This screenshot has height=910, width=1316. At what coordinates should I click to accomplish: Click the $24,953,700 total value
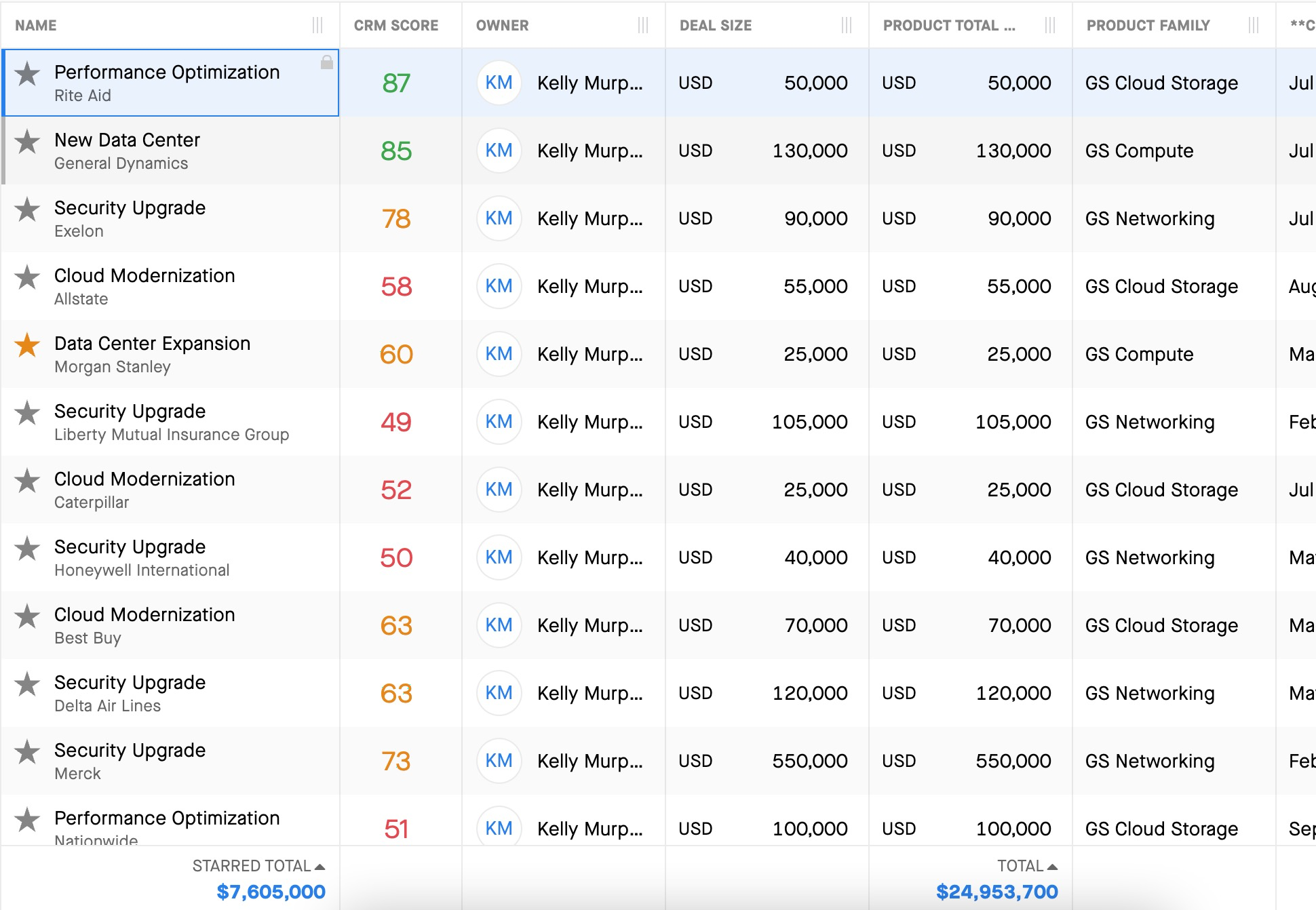pos(996,892)
